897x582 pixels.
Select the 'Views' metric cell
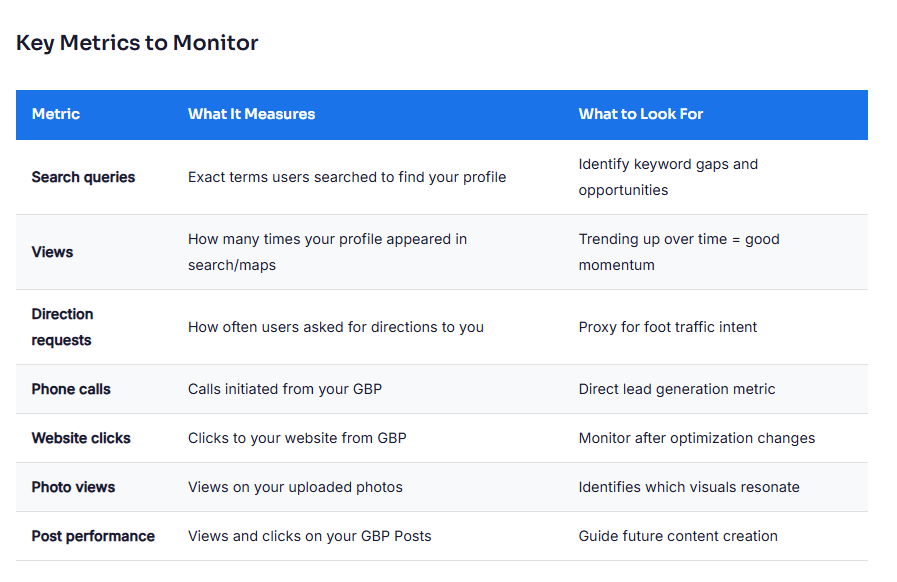click(52, 252)
